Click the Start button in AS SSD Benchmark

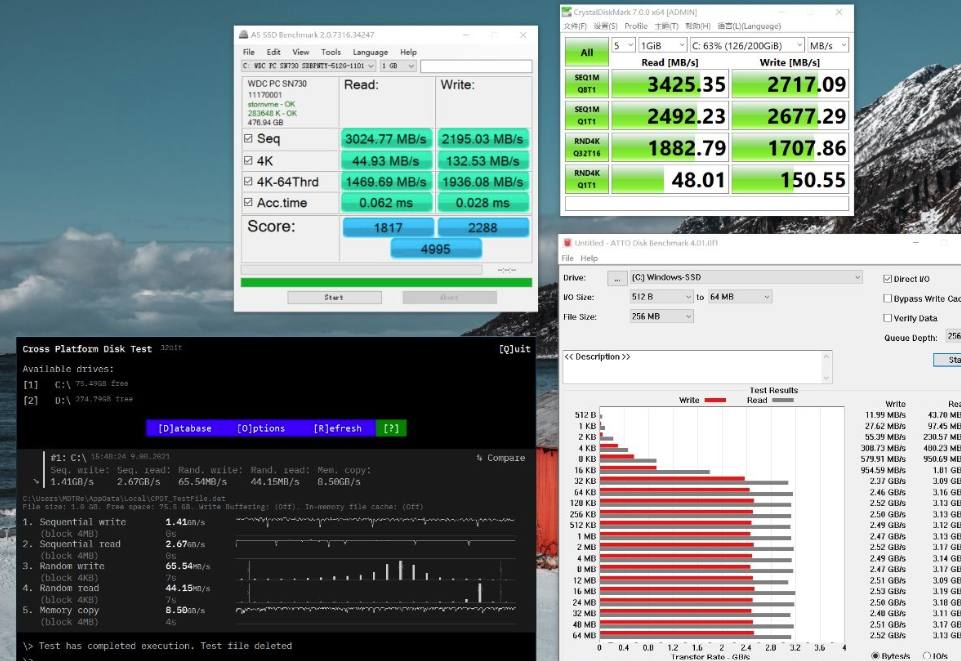pyautogui.click(x=334, y=297)
